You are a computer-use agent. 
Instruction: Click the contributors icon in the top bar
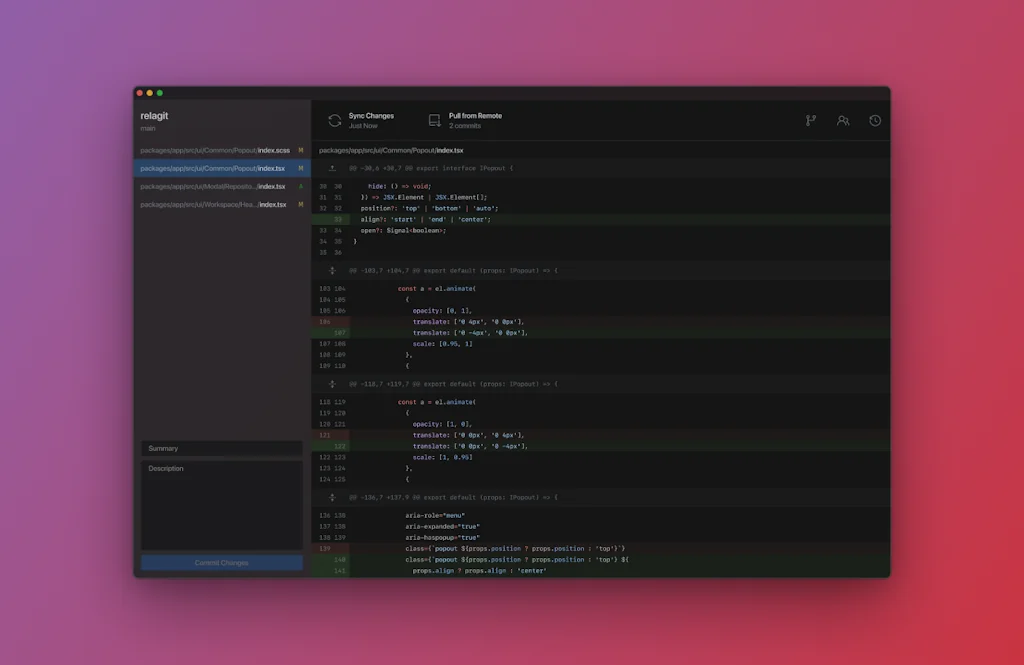843,120
